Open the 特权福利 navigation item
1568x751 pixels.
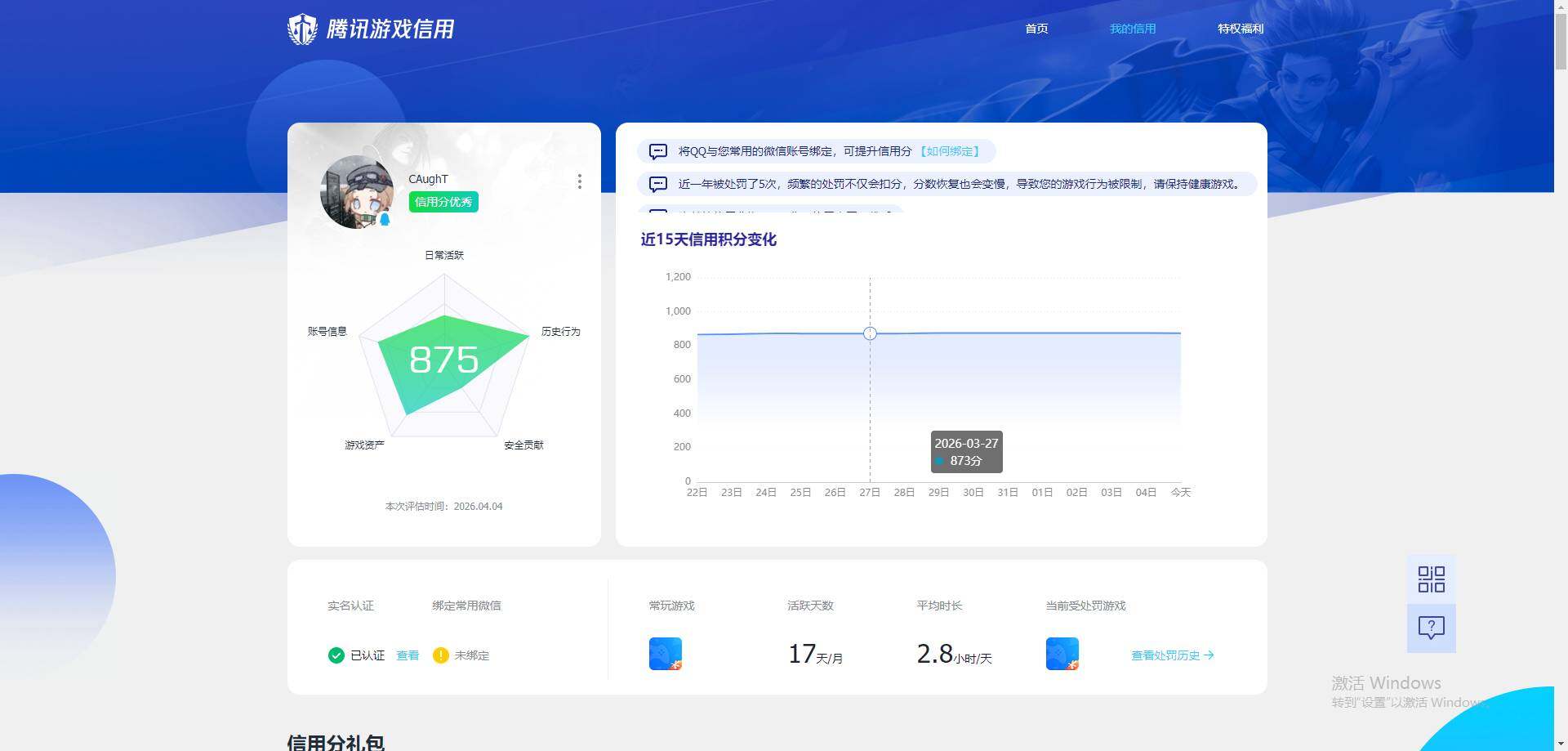pos(1240,28)
